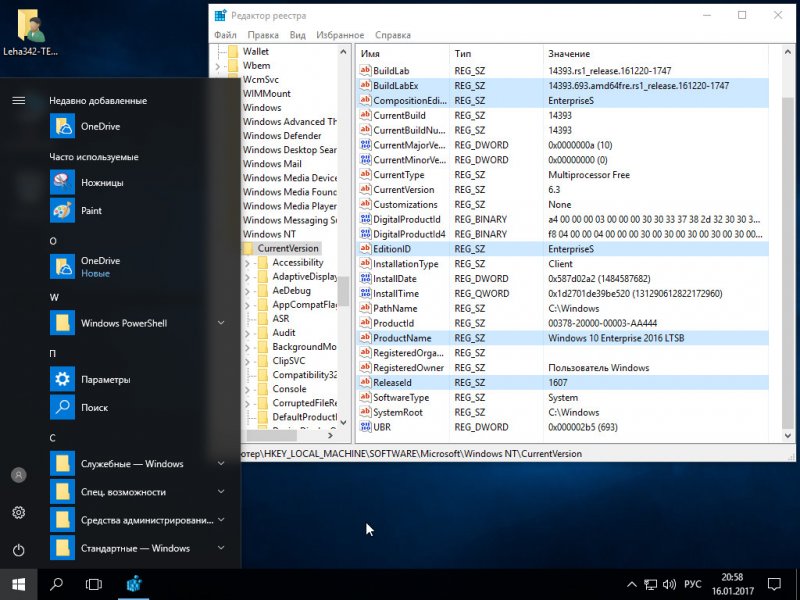Select the InstallTime QWORD icon

365,293
